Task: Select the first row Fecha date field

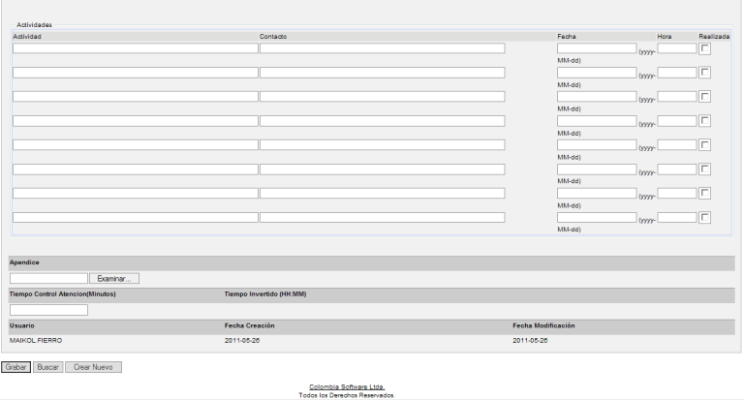Action: pyautogui.click(x=596, y=48)
